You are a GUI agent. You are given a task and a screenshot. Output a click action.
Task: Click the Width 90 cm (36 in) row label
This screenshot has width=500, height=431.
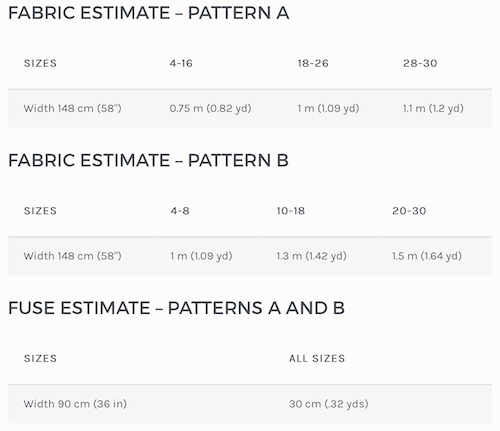click(x=75, y=404)
